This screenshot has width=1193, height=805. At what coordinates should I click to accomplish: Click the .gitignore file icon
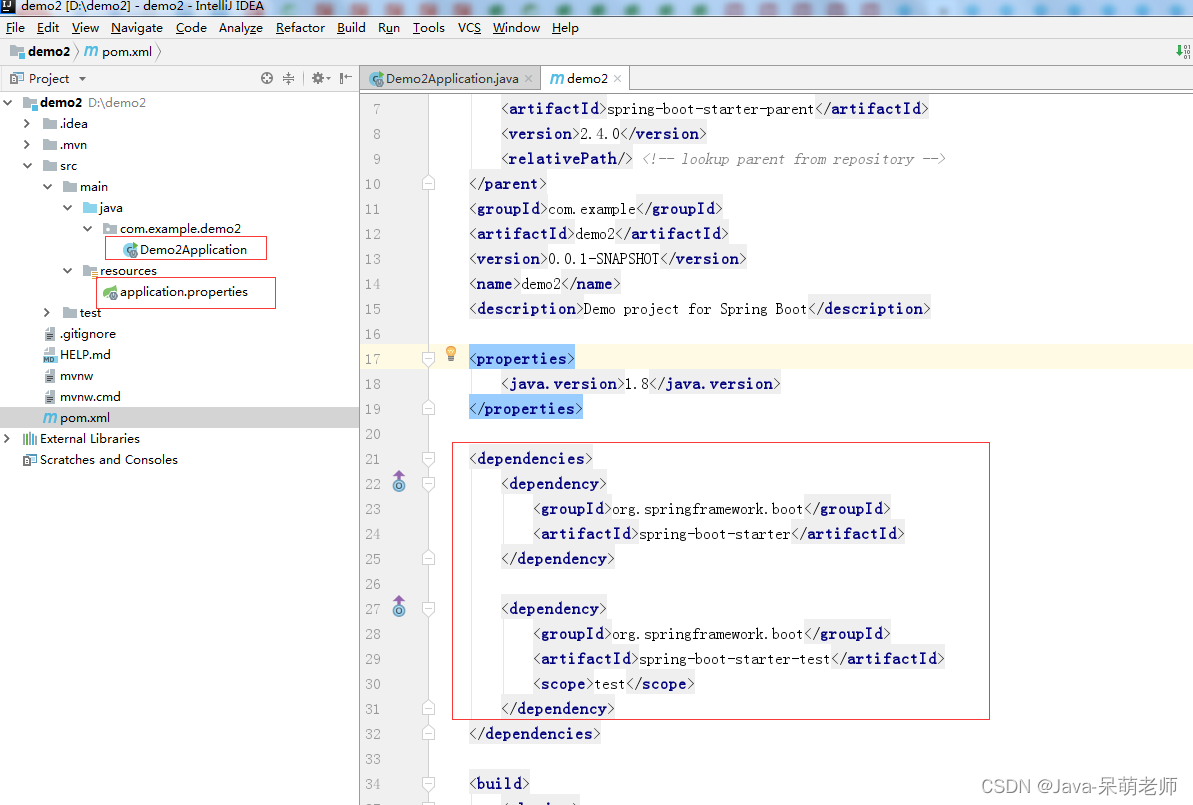pos(49,334)
